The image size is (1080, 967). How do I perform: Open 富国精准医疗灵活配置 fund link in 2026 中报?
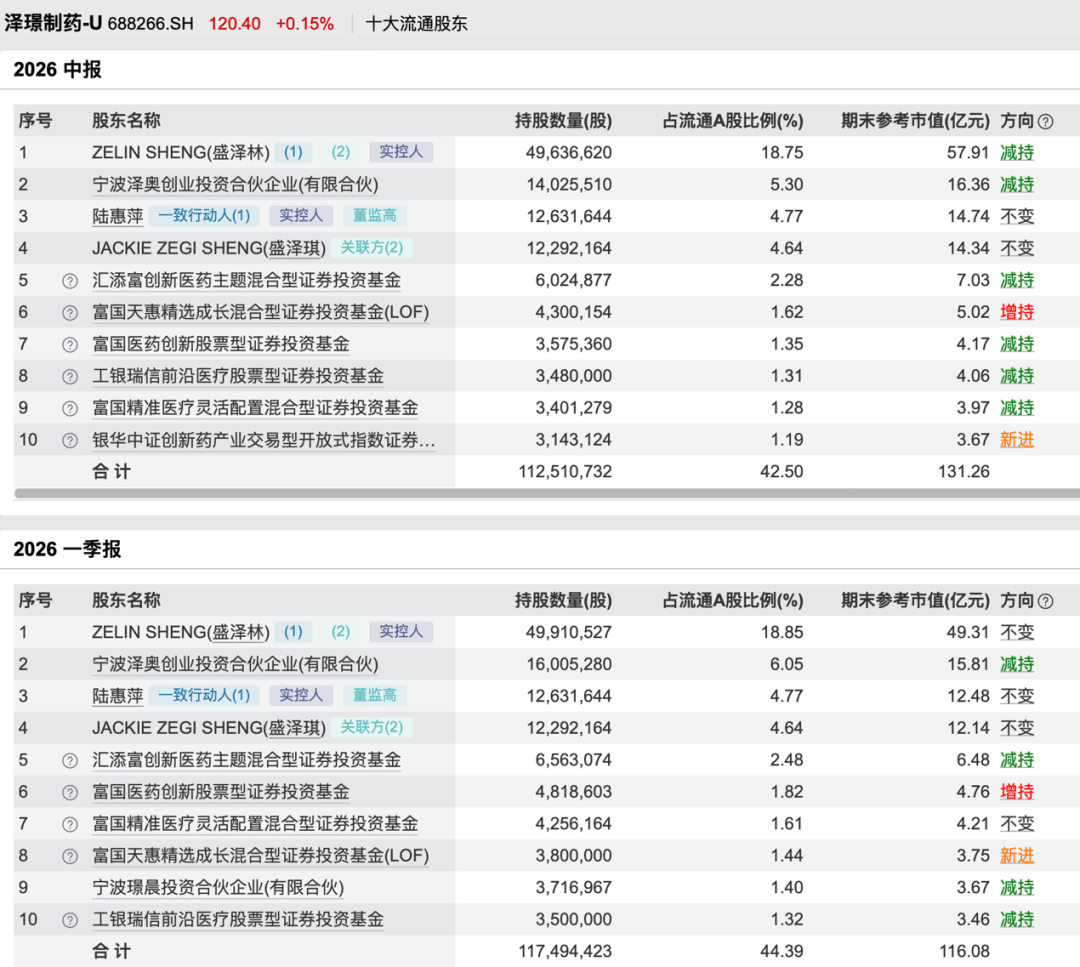(256, 408)
